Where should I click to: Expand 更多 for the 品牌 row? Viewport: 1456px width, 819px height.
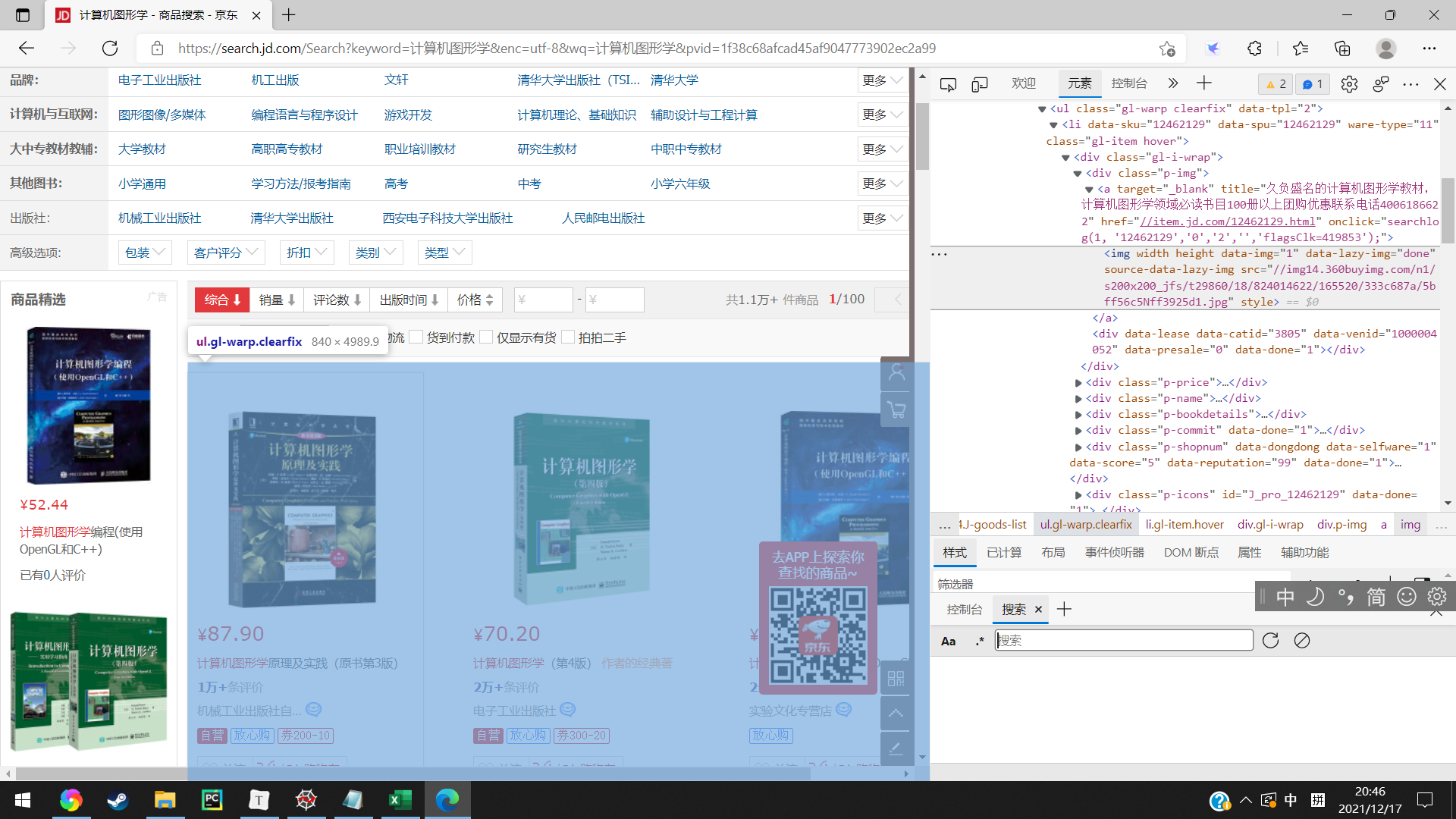coord(882,80)
